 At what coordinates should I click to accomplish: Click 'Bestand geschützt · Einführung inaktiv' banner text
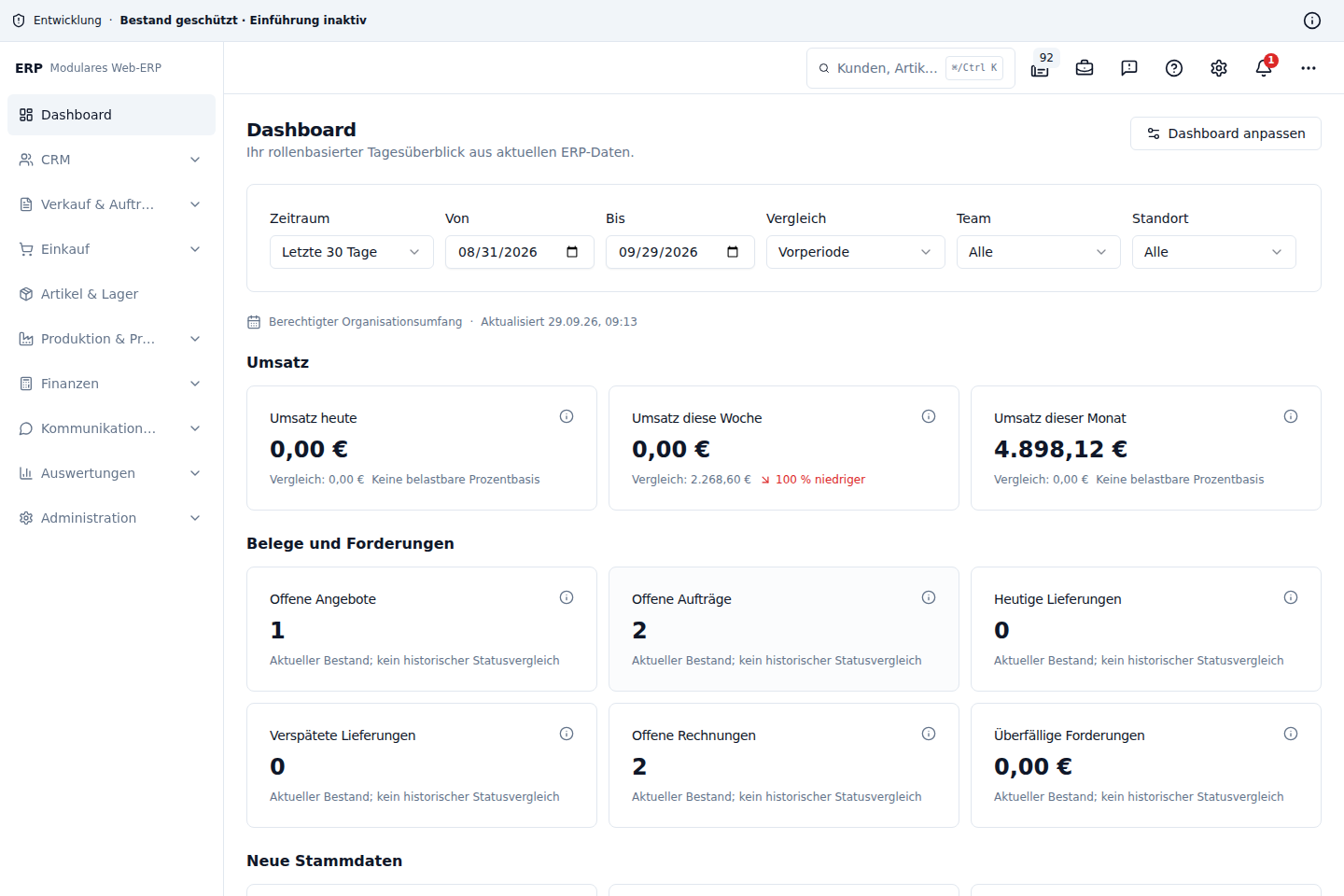pyautogui.click(x=243, y=21)
